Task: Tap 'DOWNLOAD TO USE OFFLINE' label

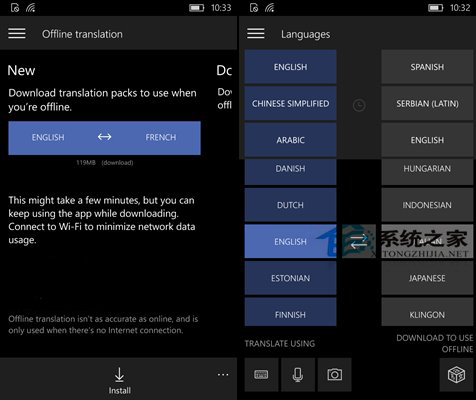Action: [x=435, y=344]
